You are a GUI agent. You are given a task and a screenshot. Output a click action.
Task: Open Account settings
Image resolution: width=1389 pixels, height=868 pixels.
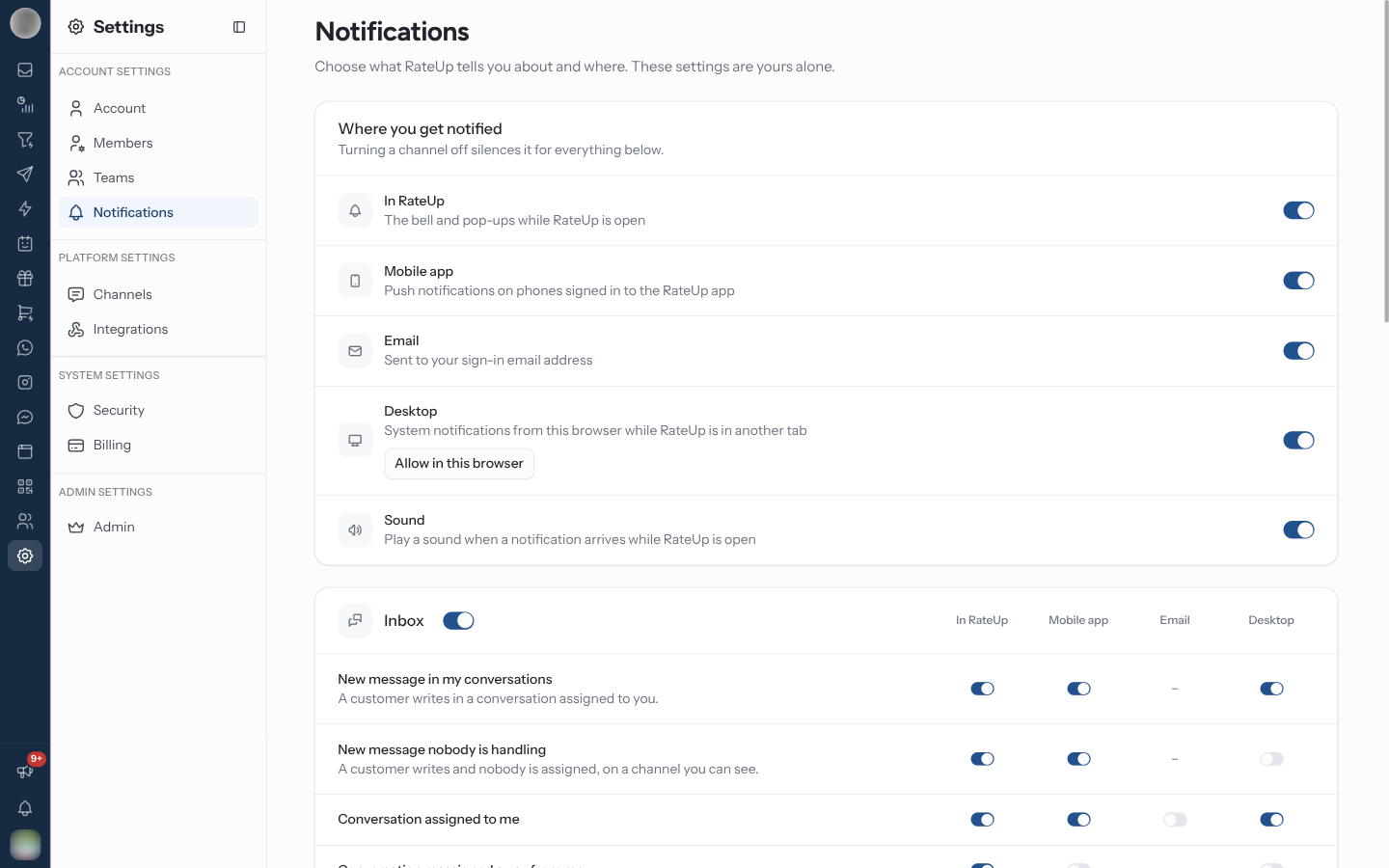[x=158, y=108]
